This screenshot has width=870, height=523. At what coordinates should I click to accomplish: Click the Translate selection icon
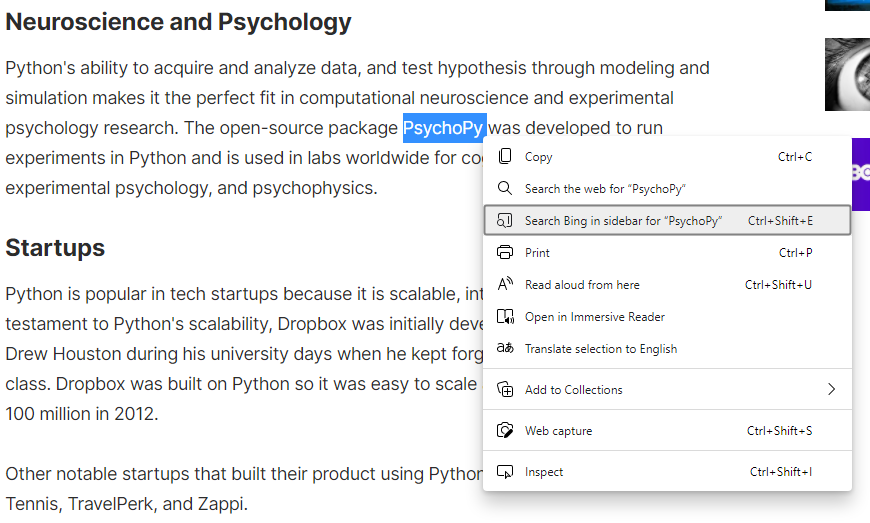(x=505, y=348)
